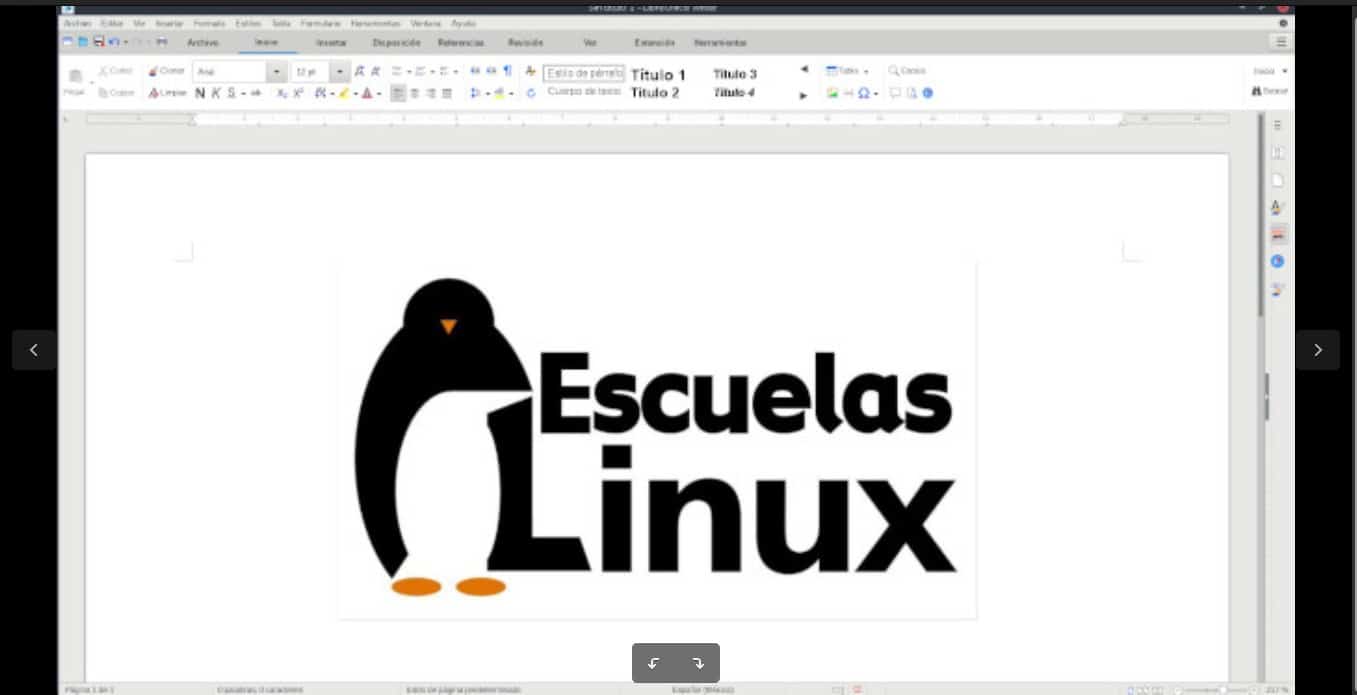The image size is (1357, 695).
Task: Click the Open folder icon
Action: pos(84,42)
